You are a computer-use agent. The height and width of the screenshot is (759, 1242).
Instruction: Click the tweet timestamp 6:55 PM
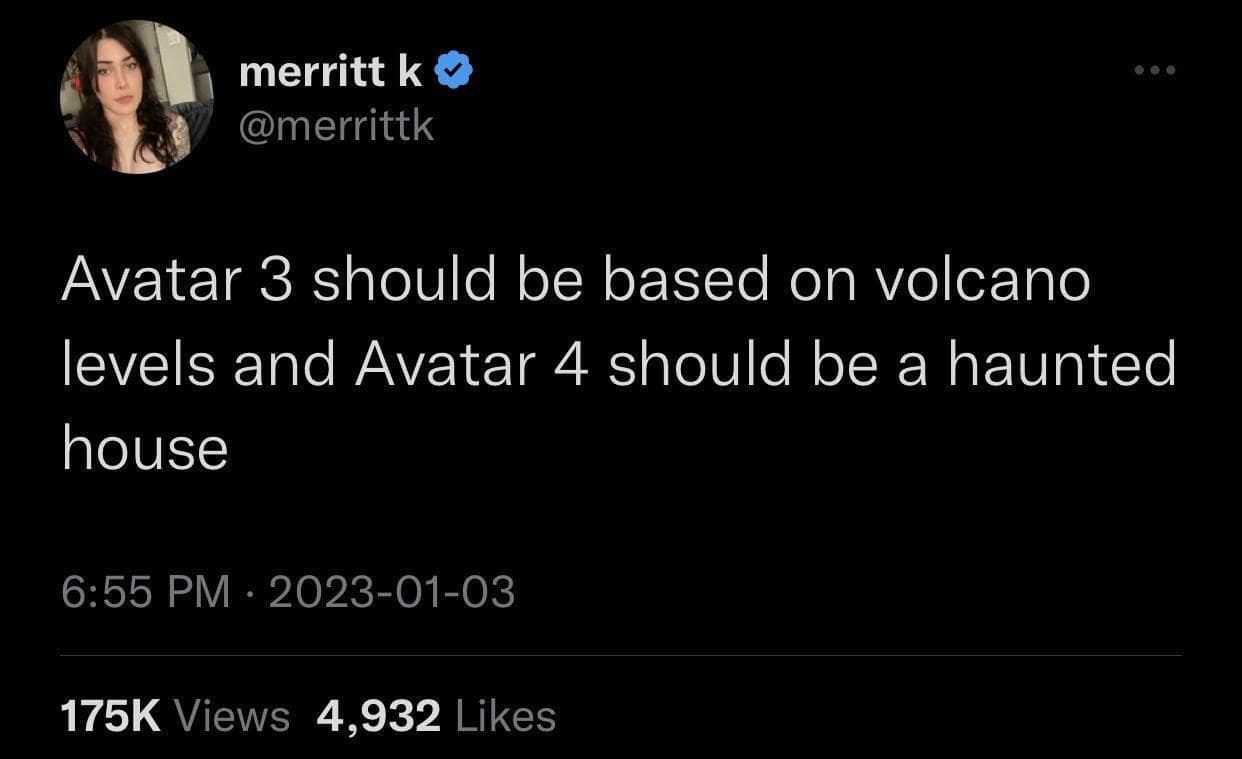(x=145, y=592)
